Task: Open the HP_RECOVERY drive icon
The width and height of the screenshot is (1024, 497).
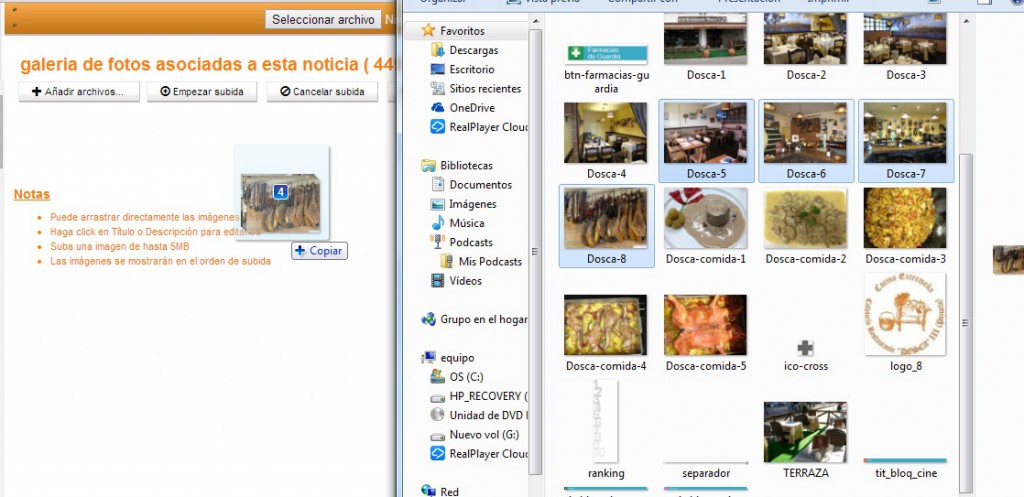Action: [438, 396]
